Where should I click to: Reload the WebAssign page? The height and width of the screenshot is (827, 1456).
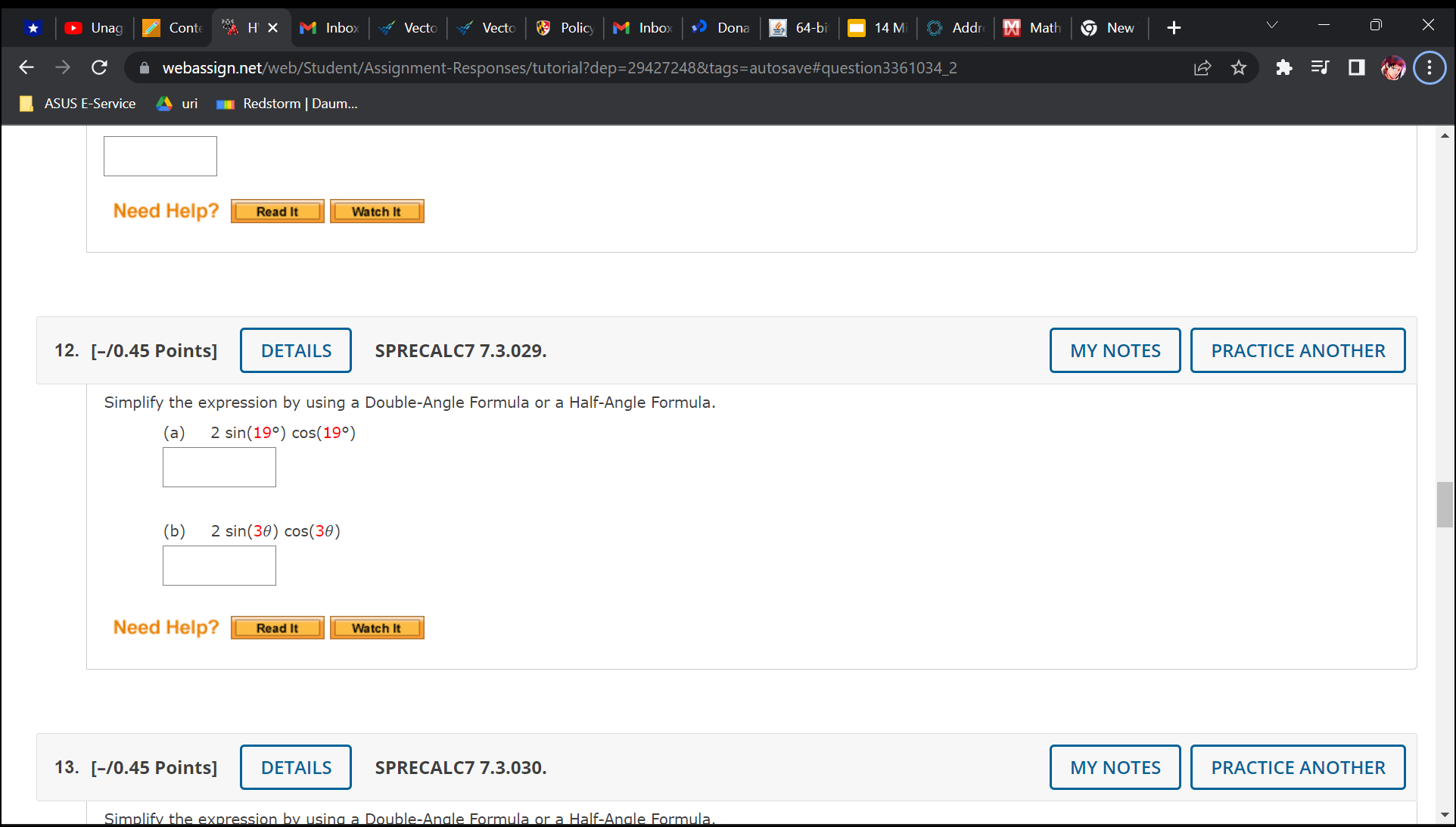tap(99, 68)
